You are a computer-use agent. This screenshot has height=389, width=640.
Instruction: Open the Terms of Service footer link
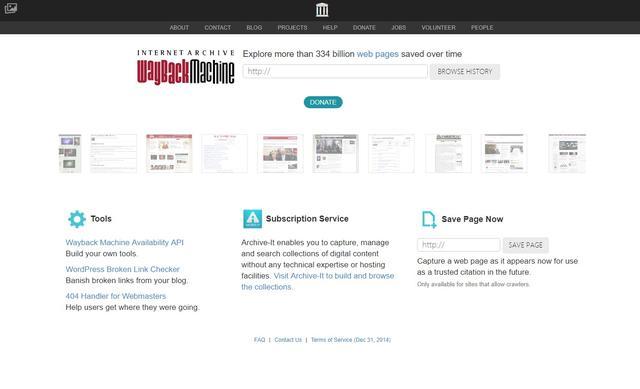pyautogui.click(x=351, y=340)
